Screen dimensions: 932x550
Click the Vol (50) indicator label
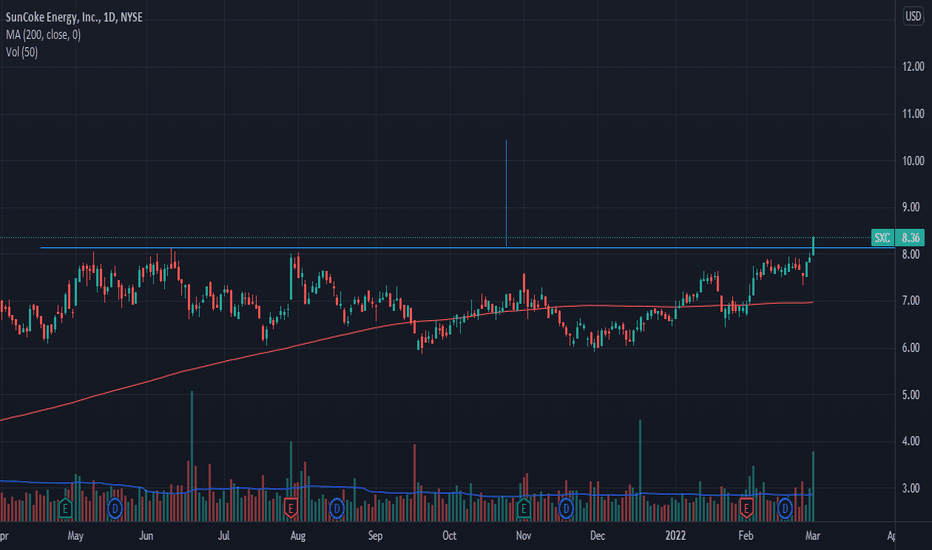click(21, 52)
